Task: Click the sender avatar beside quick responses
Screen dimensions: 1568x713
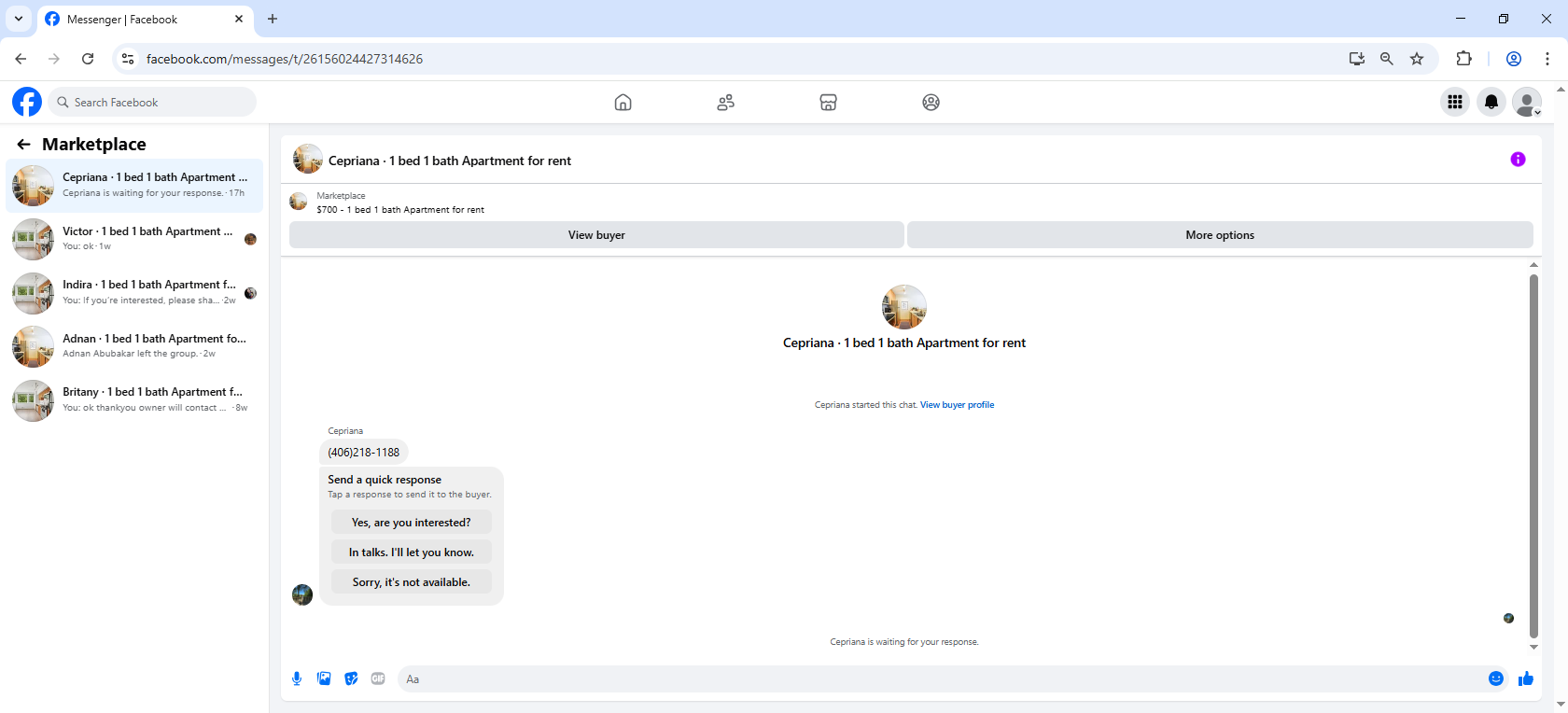Action: point(302,594)
